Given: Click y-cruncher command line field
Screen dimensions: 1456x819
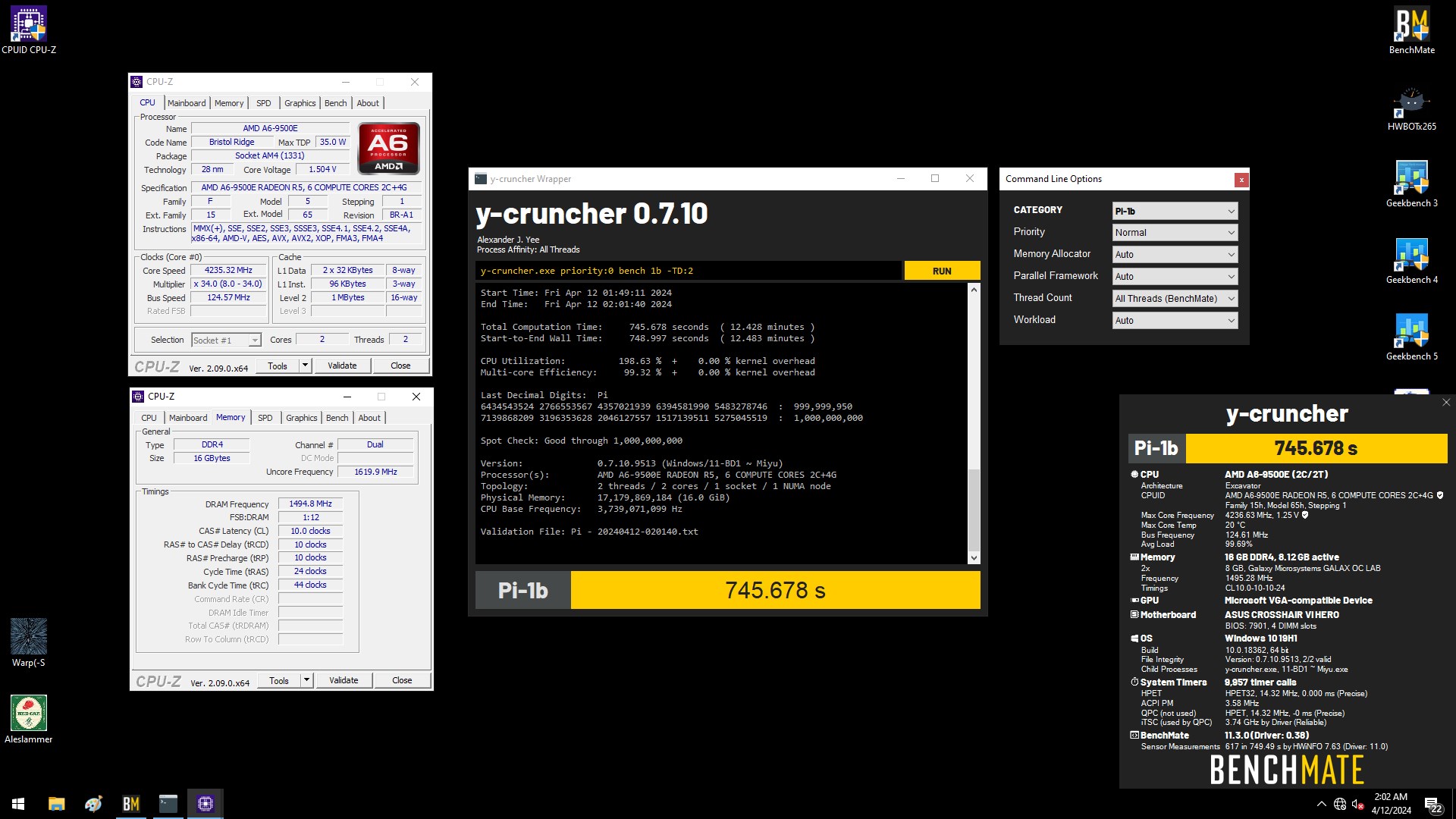Looking at the screenshot, I should click(689, 271).
